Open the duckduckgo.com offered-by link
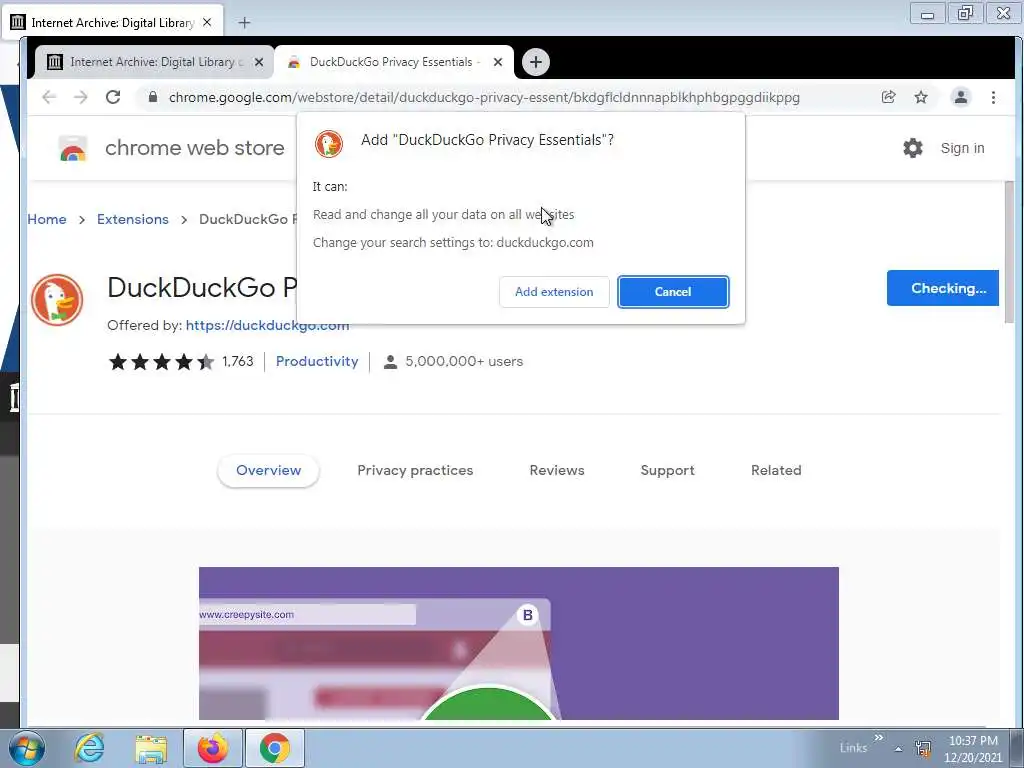 pyautogui.click(x=267, y=325)
